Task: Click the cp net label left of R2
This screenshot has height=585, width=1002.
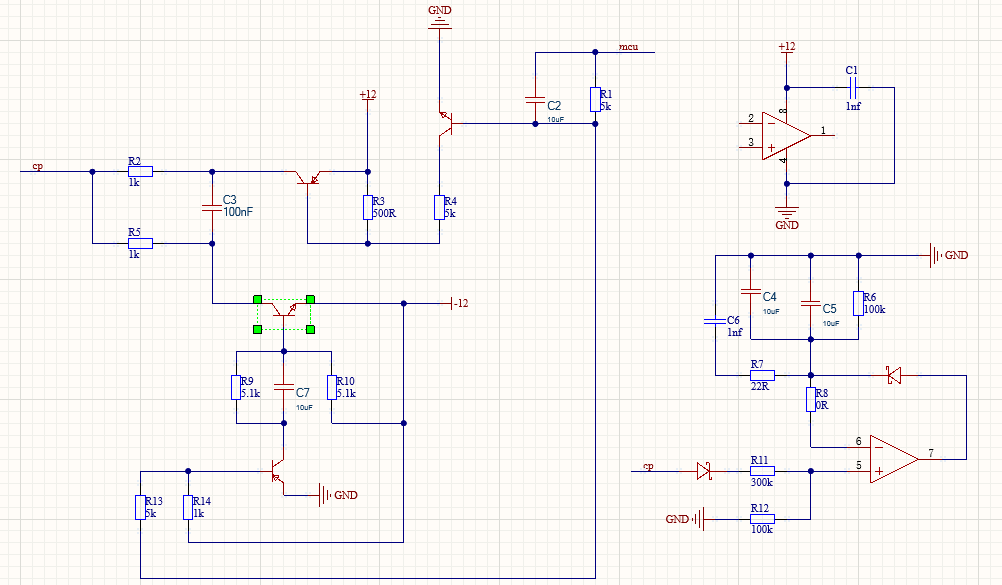Action: pos(38,166)
